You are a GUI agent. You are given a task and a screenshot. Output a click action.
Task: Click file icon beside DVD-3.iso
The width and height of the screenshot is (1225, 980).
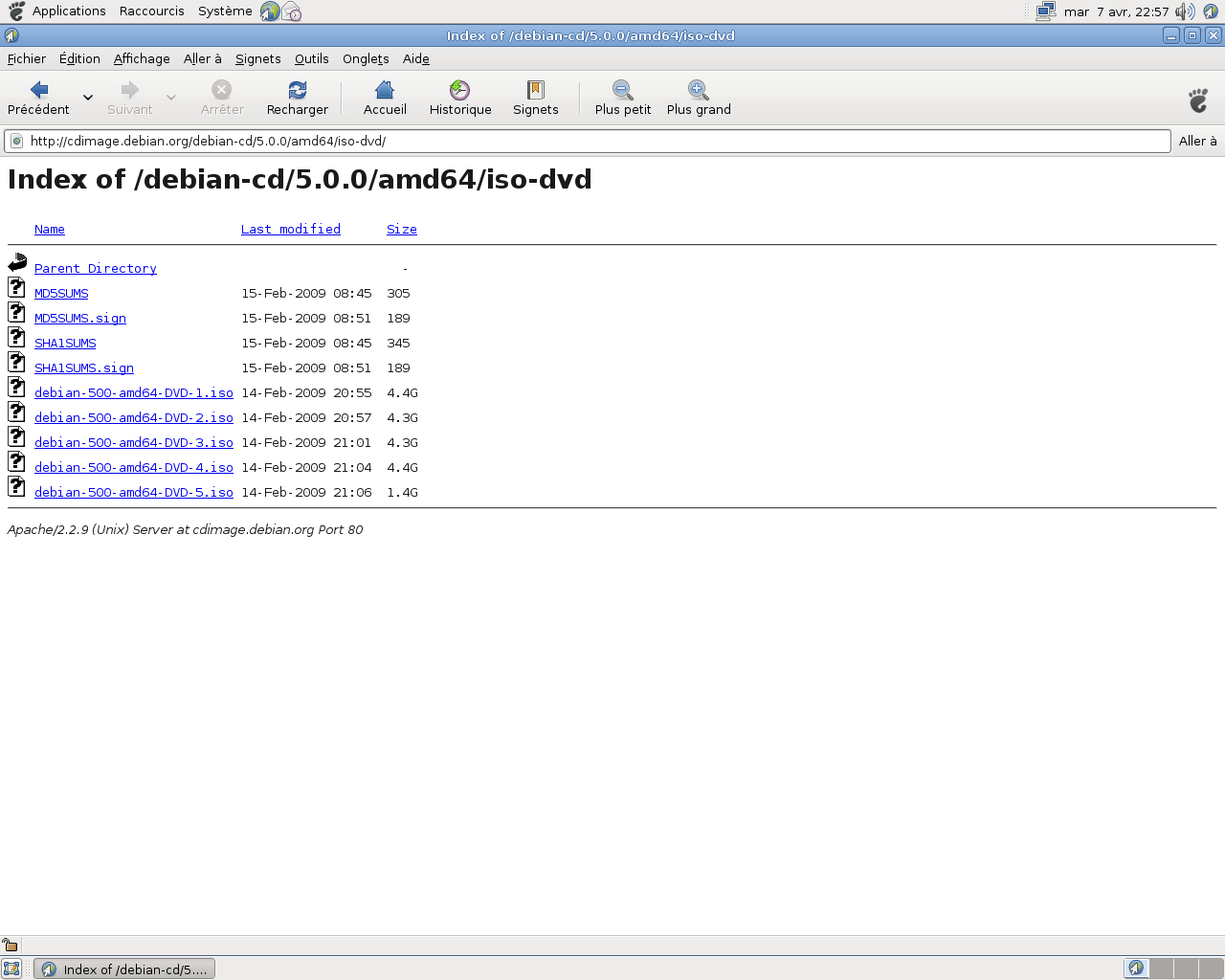[x=16, y=436]
